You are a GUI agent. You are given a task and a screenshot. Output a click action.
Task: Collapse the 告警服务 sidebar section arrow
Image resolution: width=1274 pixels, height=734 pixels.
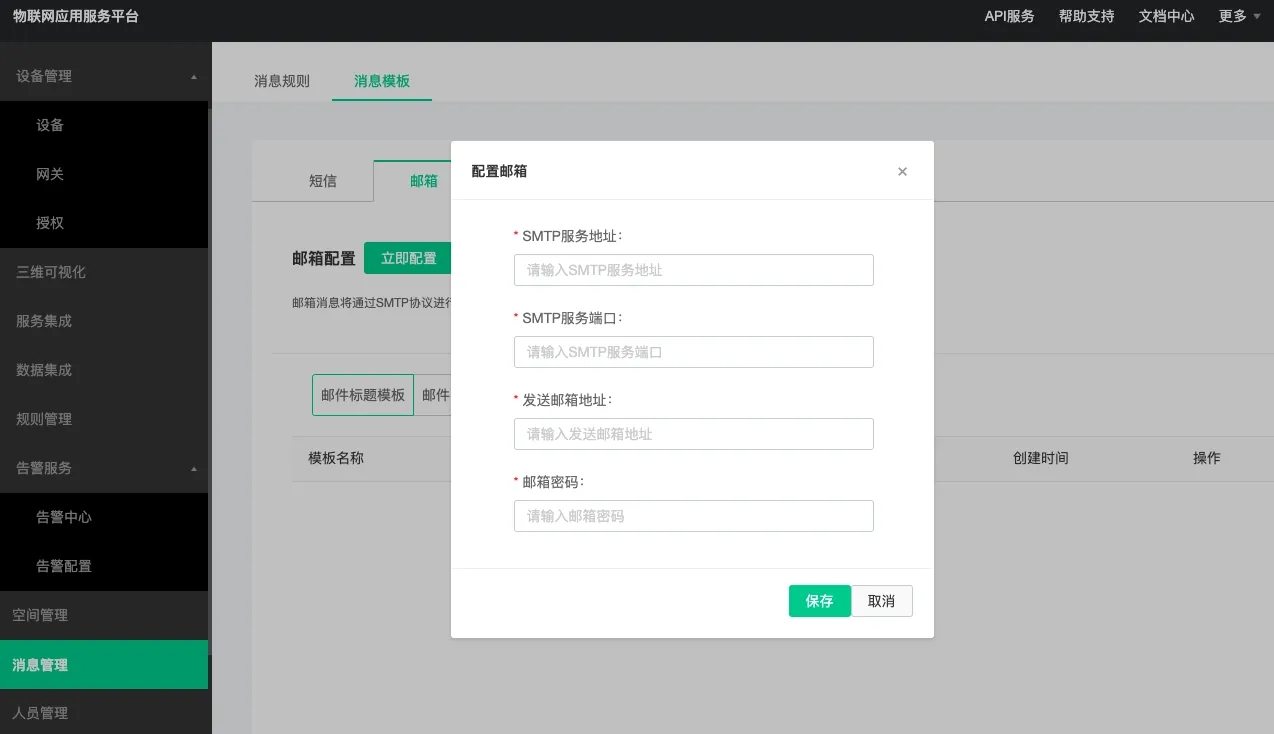pos(194,469)
